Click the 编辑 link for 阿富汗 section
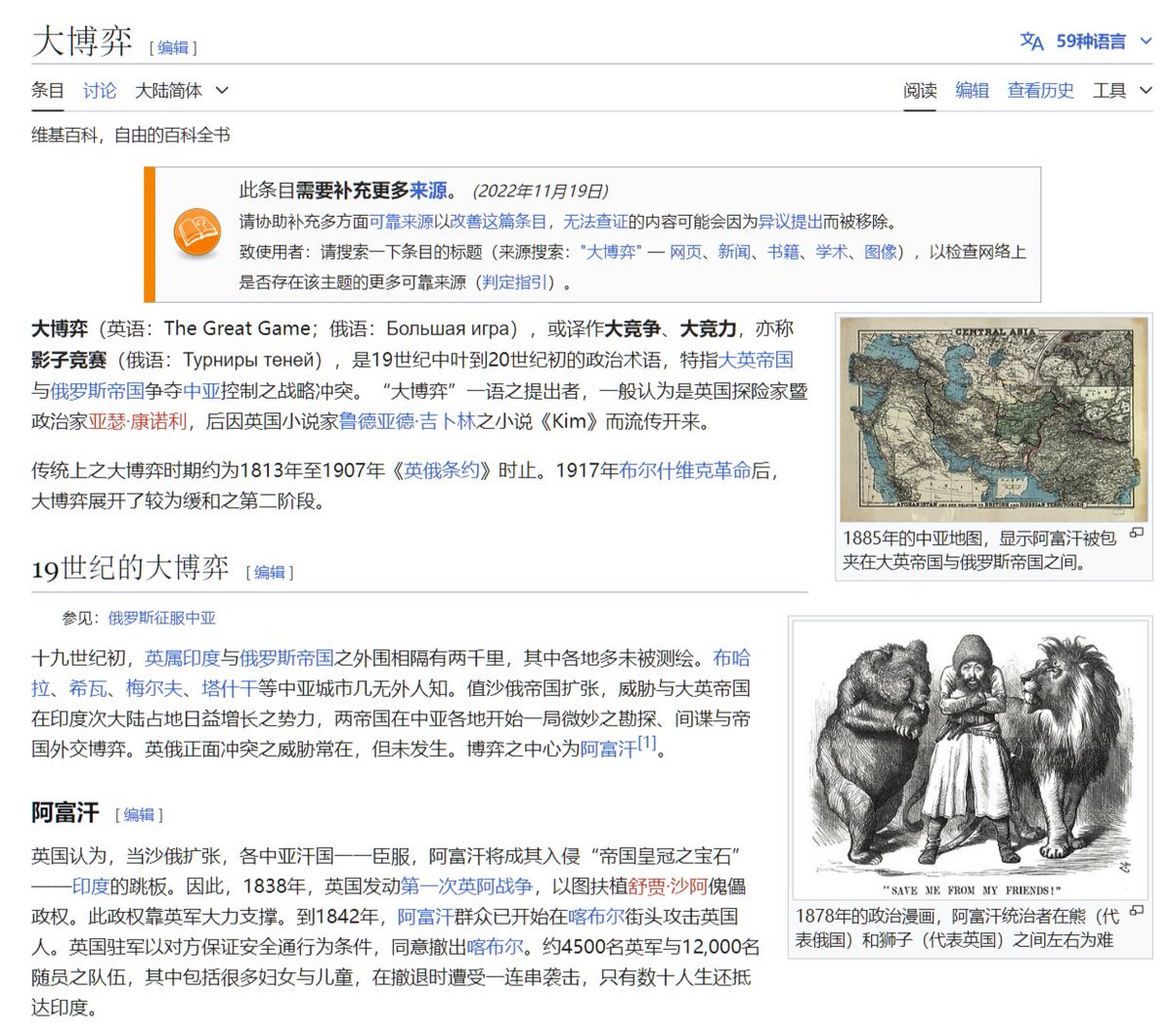The image size is (1173, 1036). (x=139, y=815)
